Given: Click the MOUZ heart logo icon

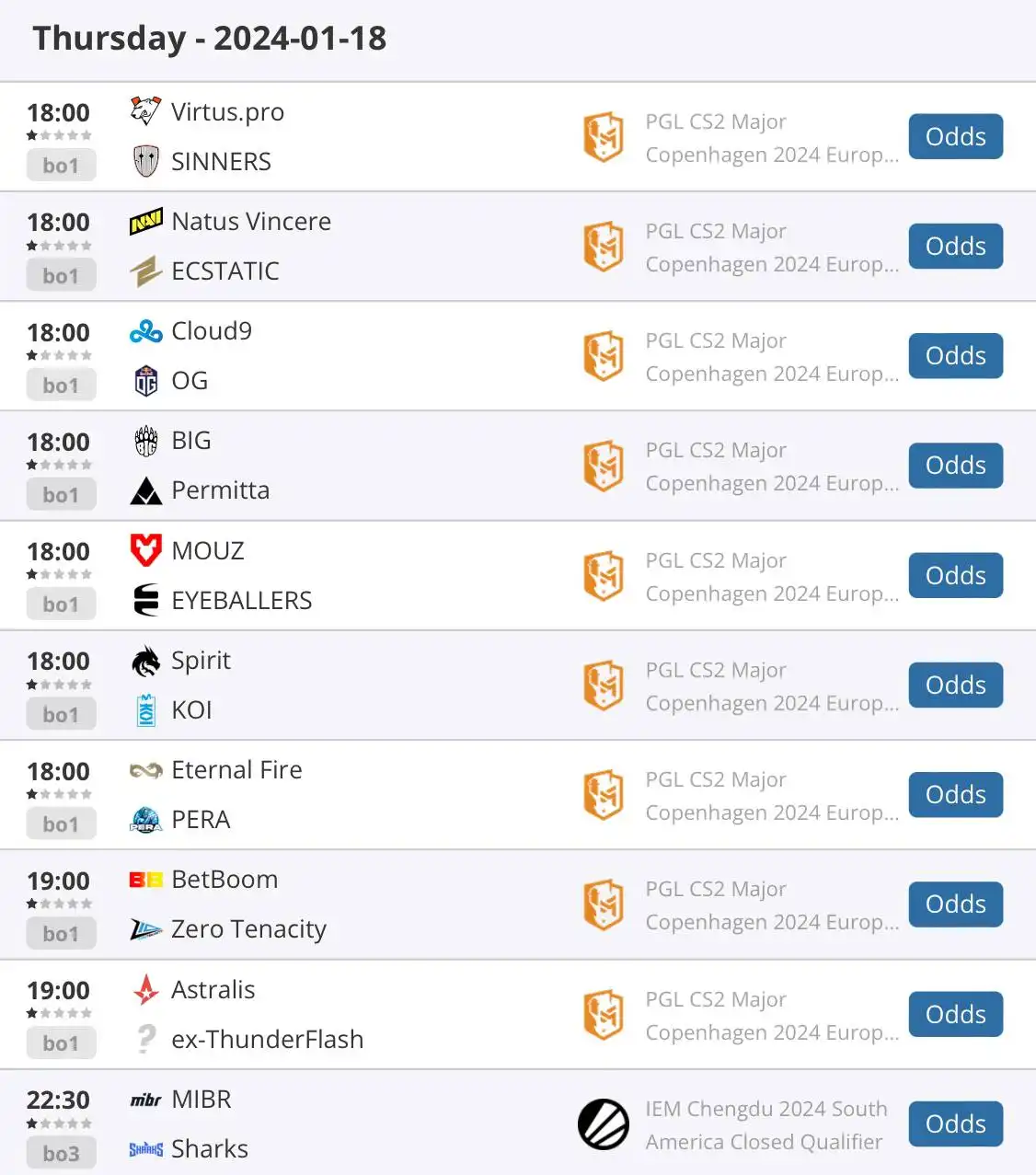Looking at the screenshot, I should click(145, 550).
